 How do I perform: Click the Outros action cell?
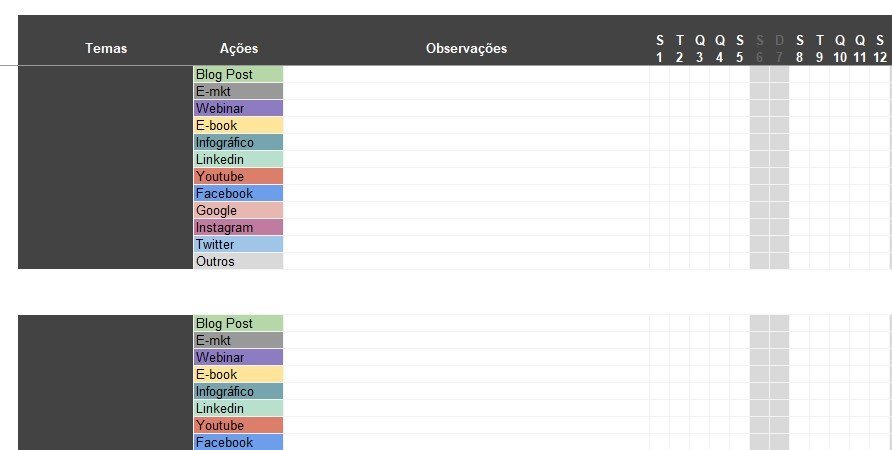[238, 261]
